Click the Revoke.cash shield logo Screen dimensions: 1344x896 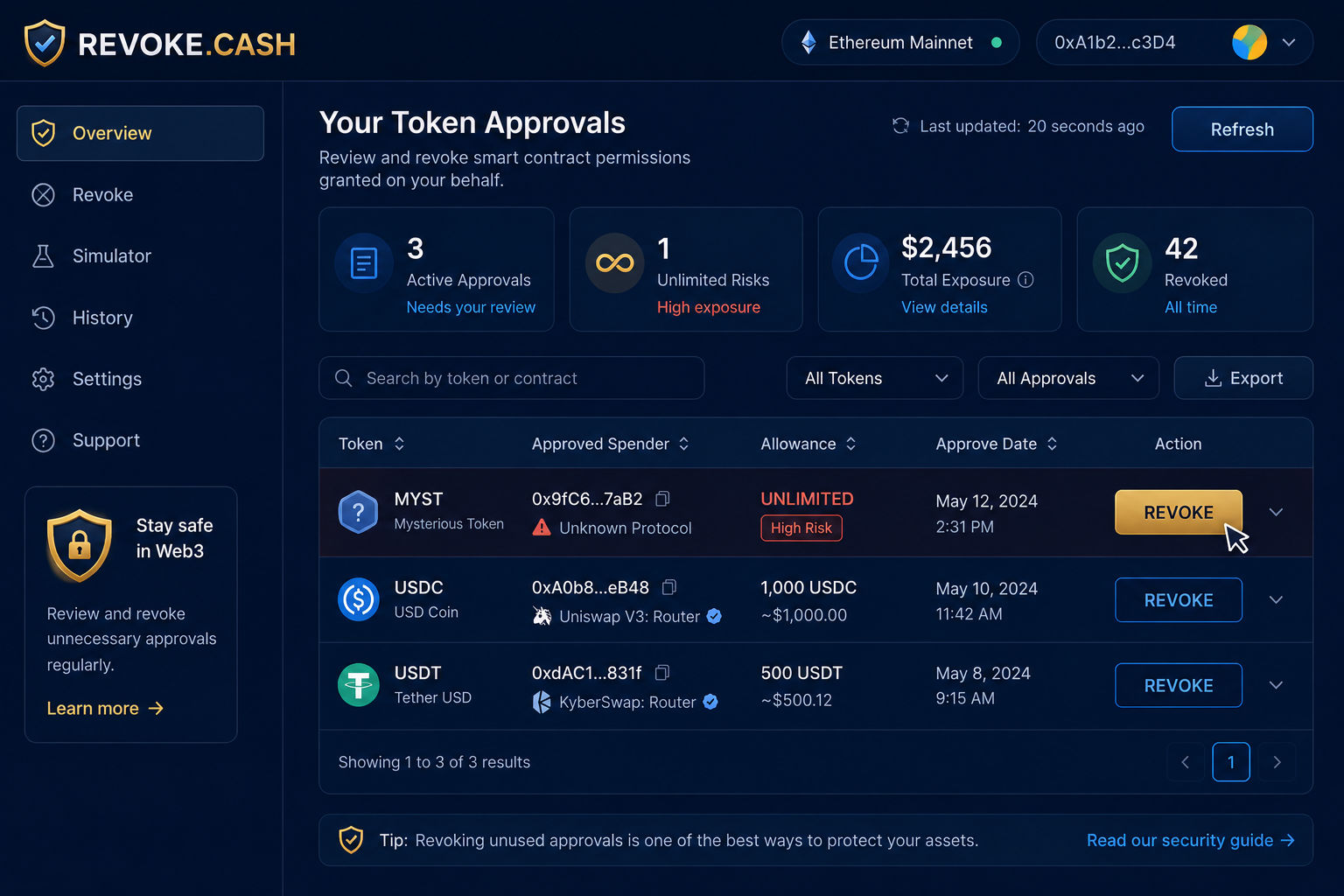(x=45, y=43)
